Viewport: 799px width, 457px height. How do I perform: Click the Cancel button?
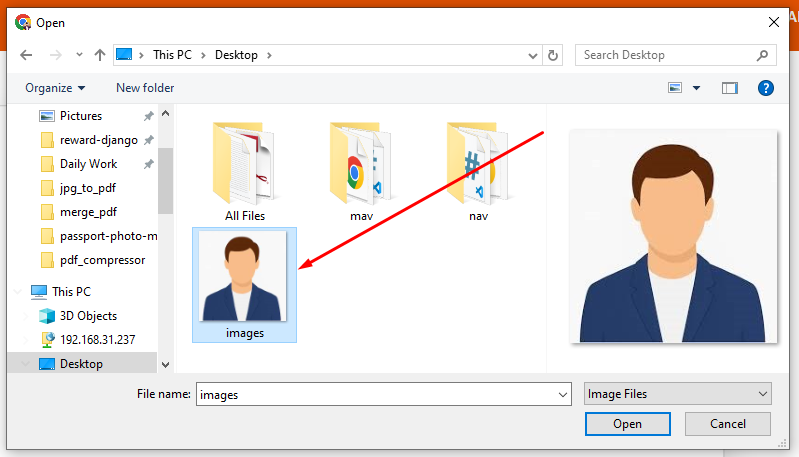pos(727,424)
